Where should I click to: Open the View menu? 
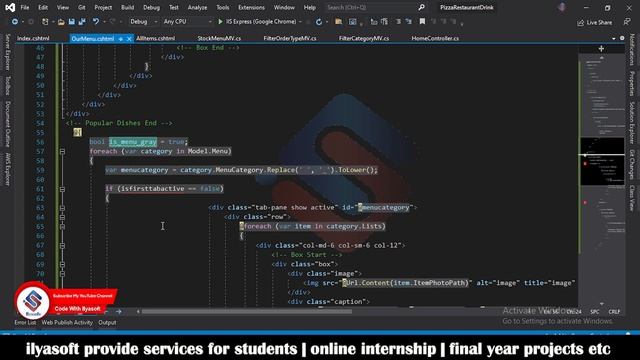tap(63, 7)
